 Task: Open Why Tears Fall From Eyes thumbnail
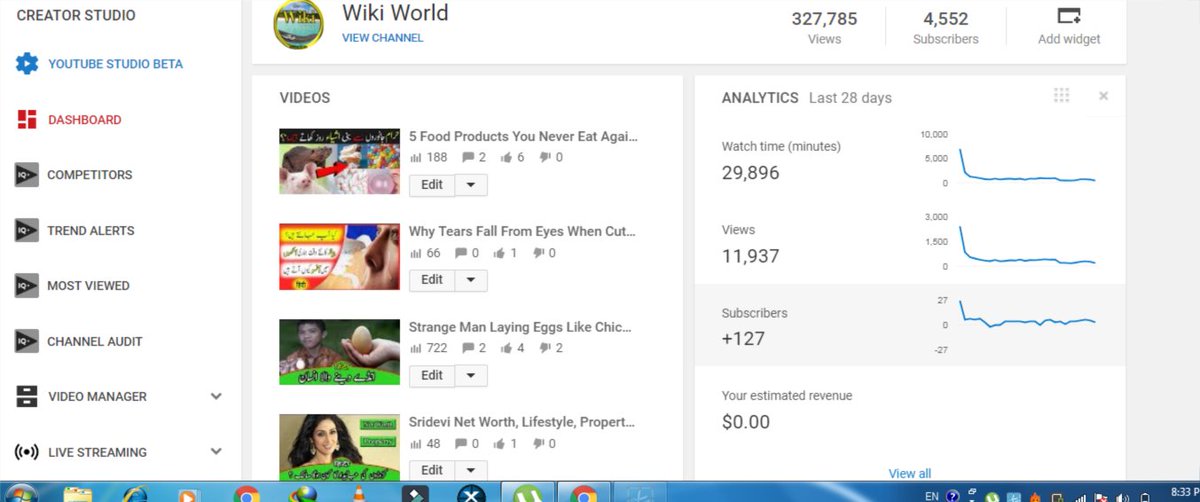340,257
